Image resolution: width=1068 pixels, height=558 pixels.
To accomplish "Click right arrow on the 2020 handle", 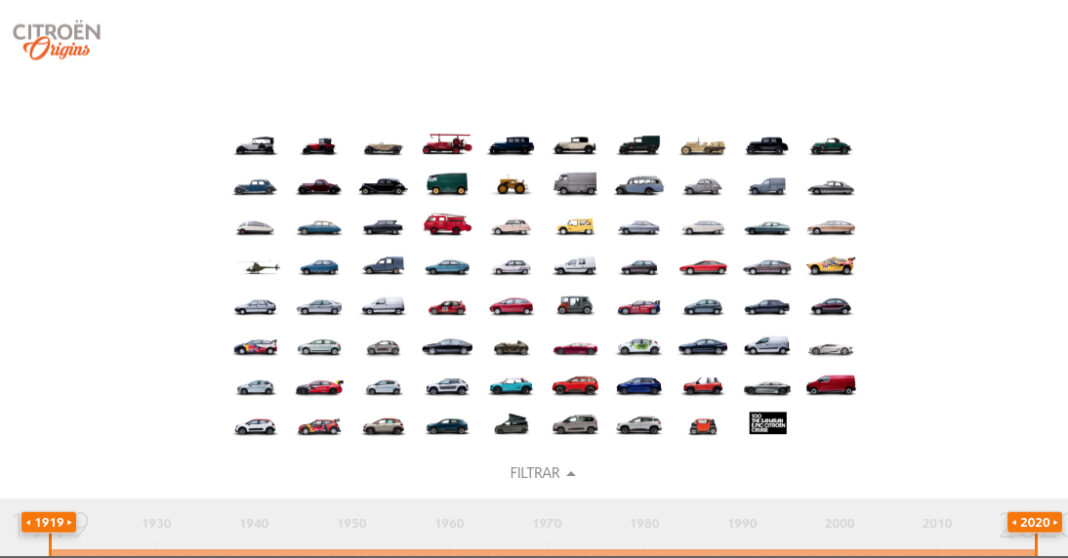I will pos(1055,522).
